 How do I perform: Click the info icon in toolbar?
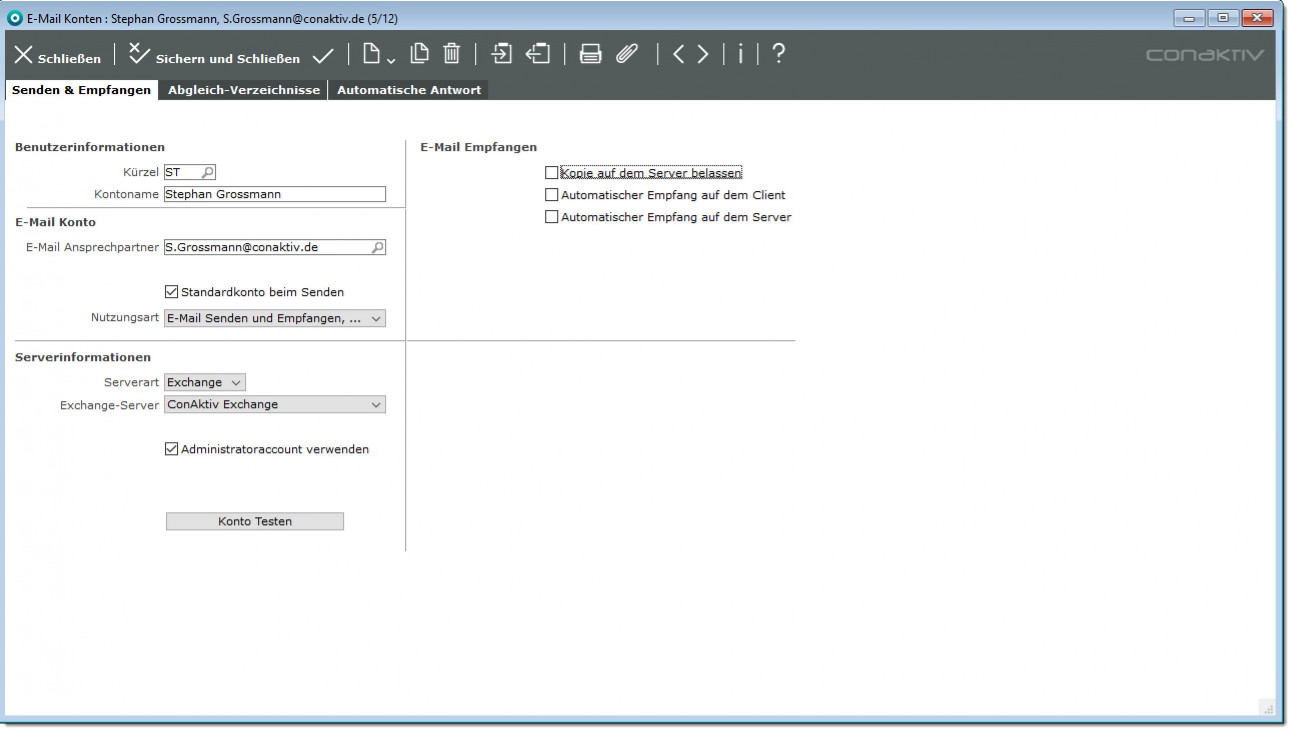(740, 55)
